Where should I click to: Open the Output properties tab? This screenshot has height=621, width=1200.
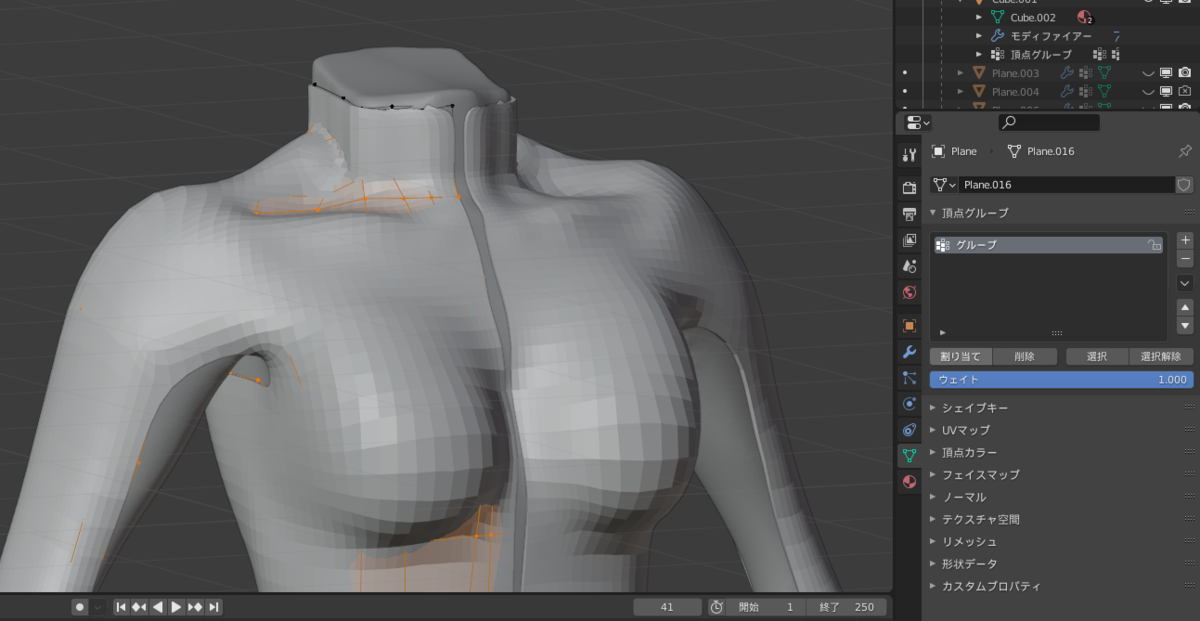(x=909, y=214)
